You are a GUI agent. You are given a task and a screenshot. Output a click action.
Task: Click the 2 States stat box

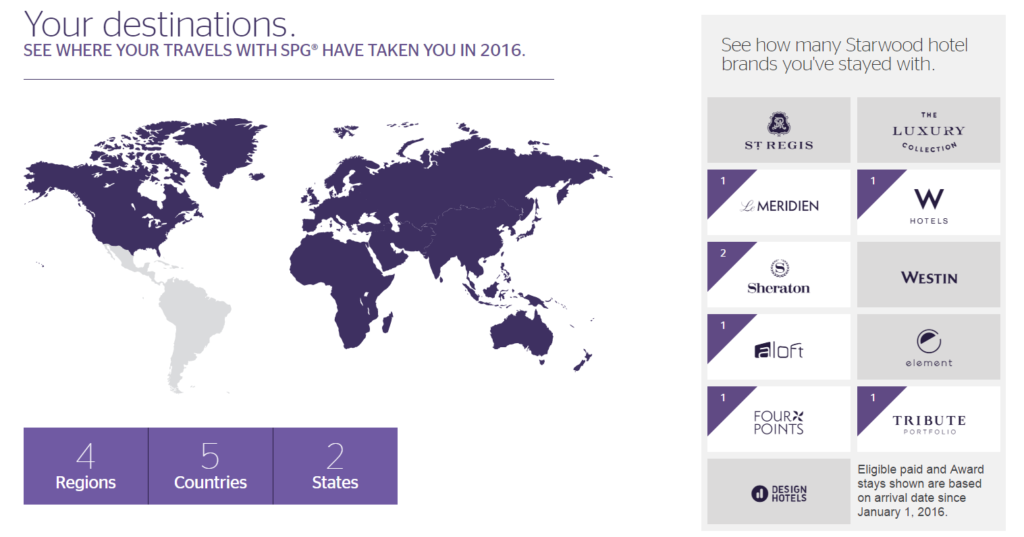coord(335,466)
